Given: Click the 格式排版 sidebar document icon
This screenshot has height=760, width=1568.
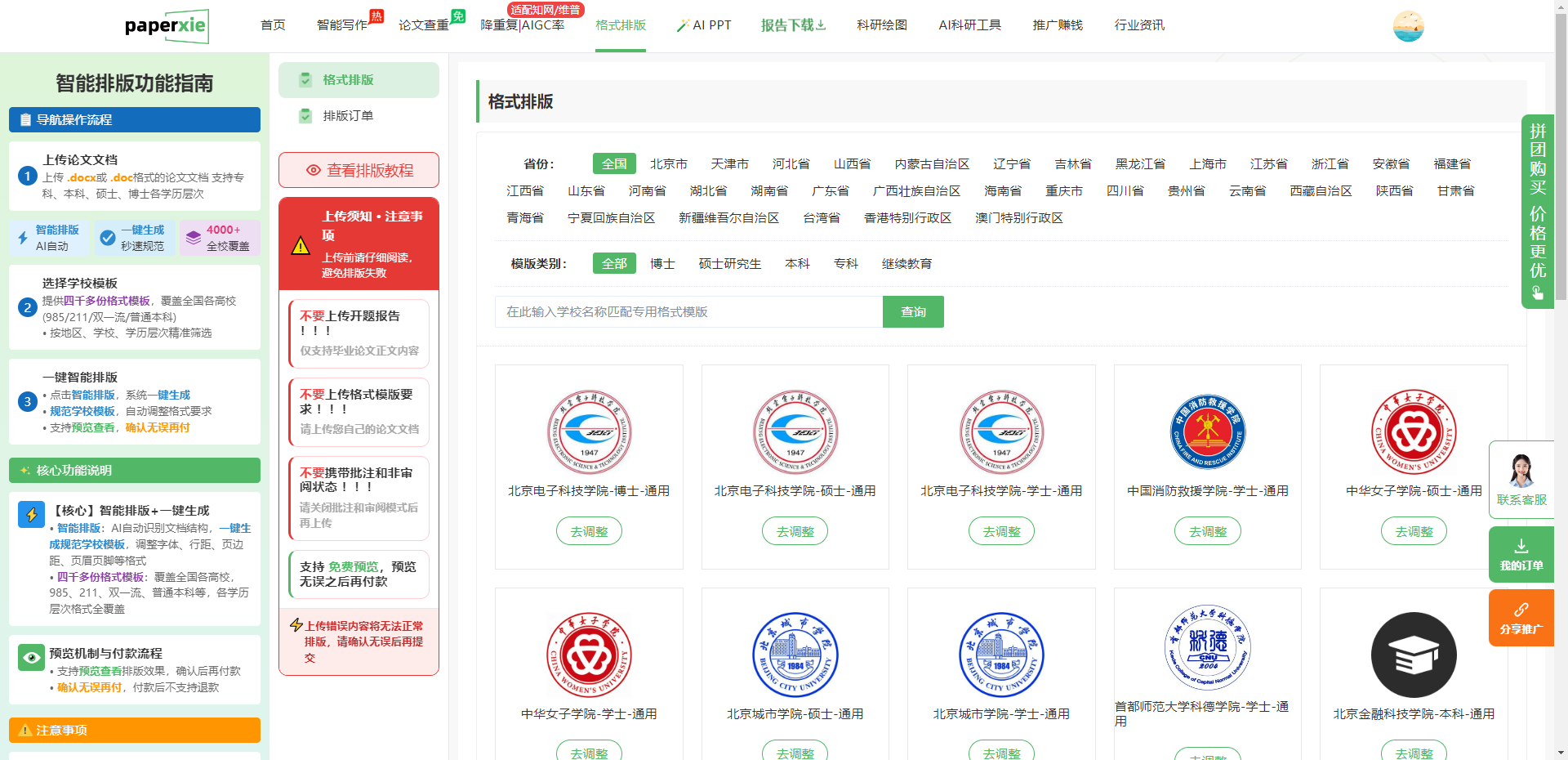Looking at the screenshot, I should (x=305, y=80).
